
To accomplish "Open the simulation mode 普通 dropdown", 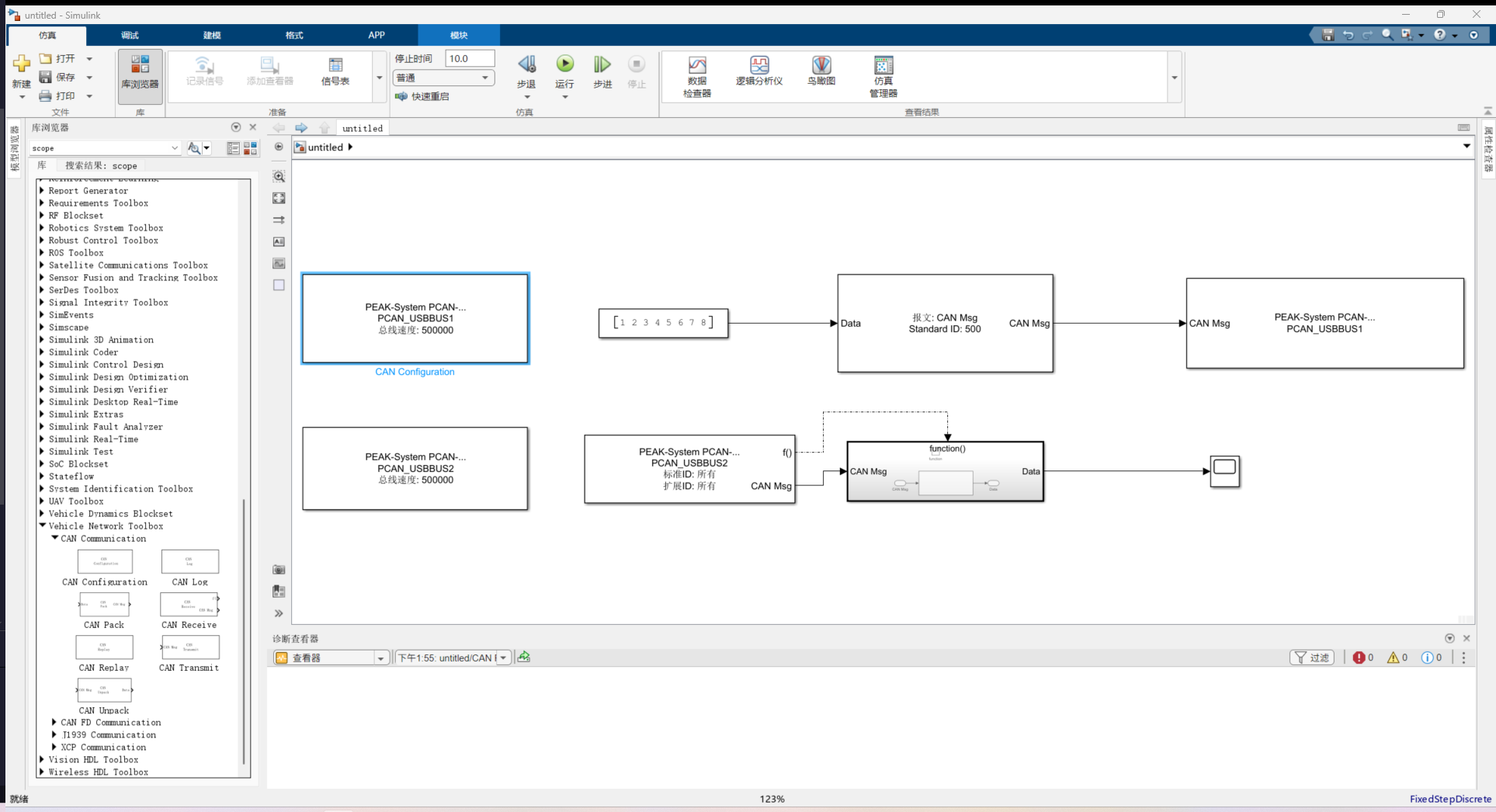I will click(443, 78).
